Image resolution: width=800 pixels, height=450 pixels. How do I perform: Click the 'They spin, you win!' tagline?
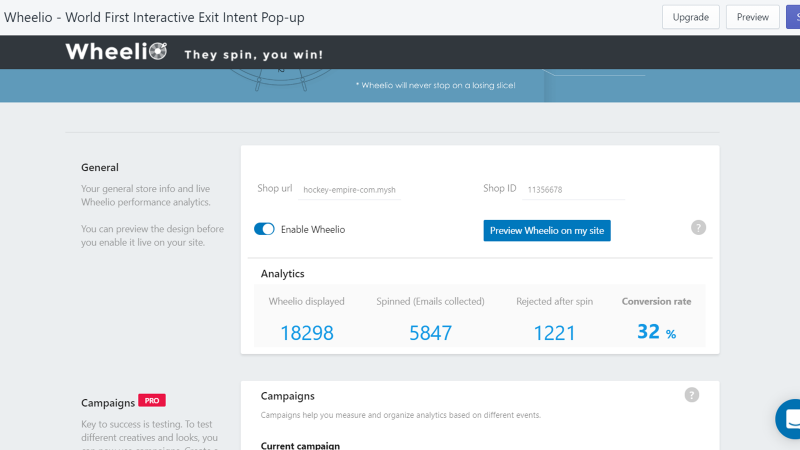click(254, 55)
